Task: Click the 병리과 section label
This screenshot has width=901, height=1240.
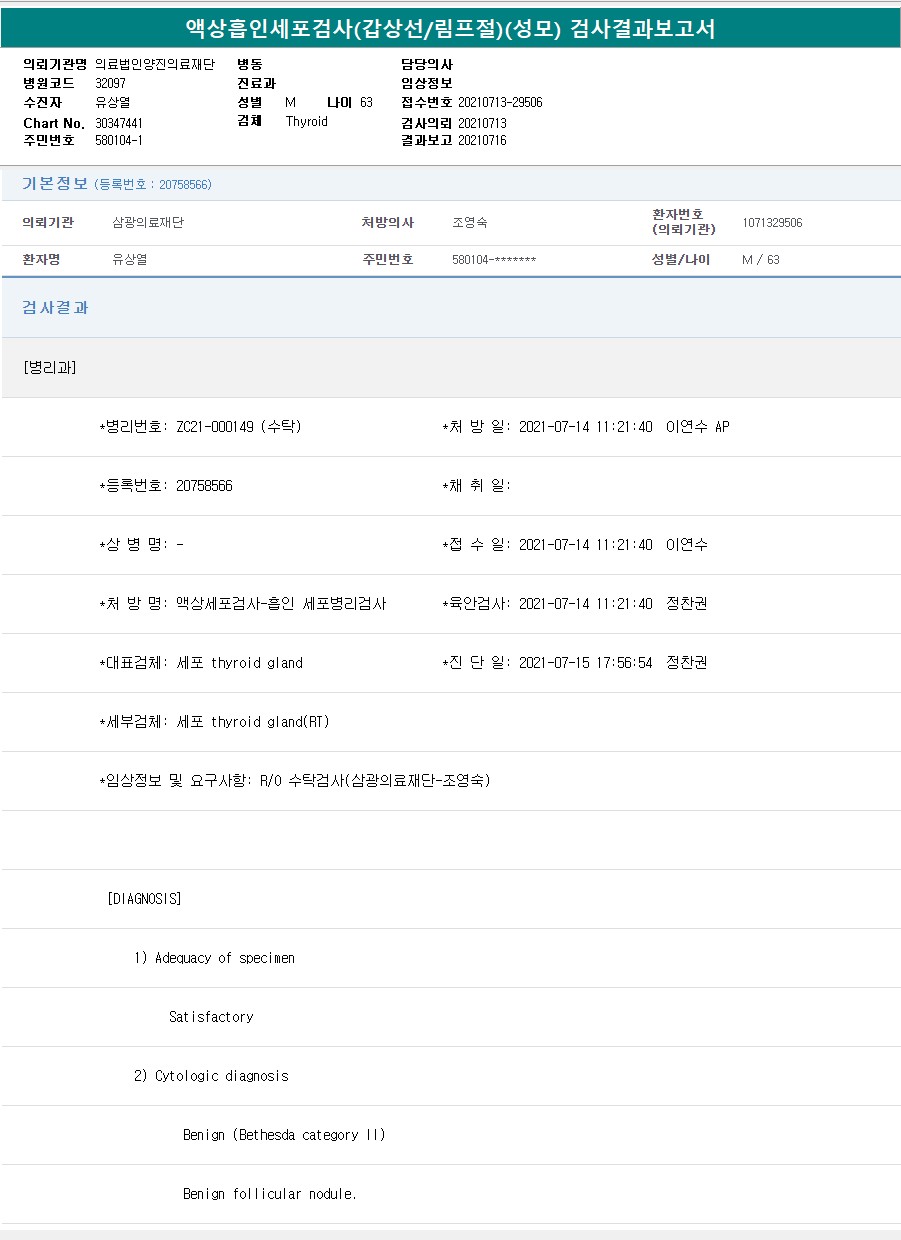Action: [x=49, y=367]
